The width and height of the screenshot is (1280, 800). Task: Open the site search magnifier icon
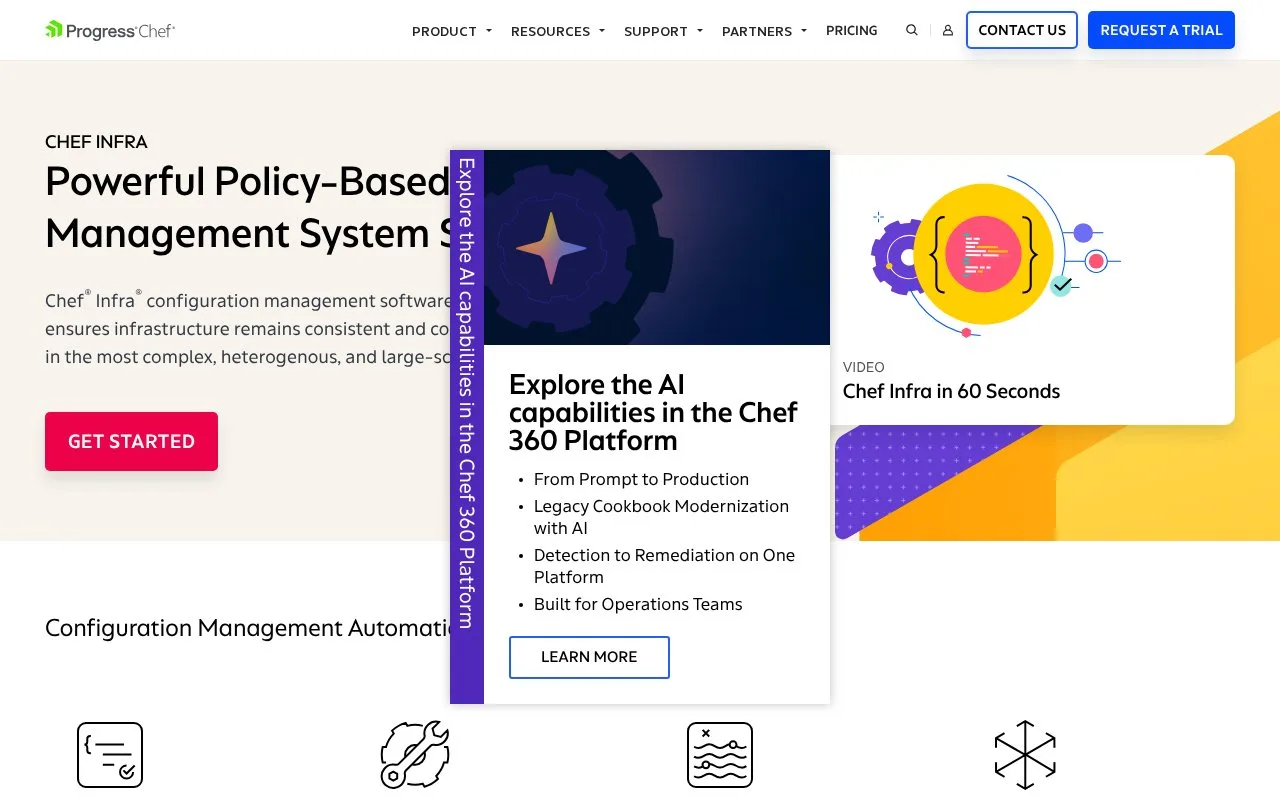912,30
